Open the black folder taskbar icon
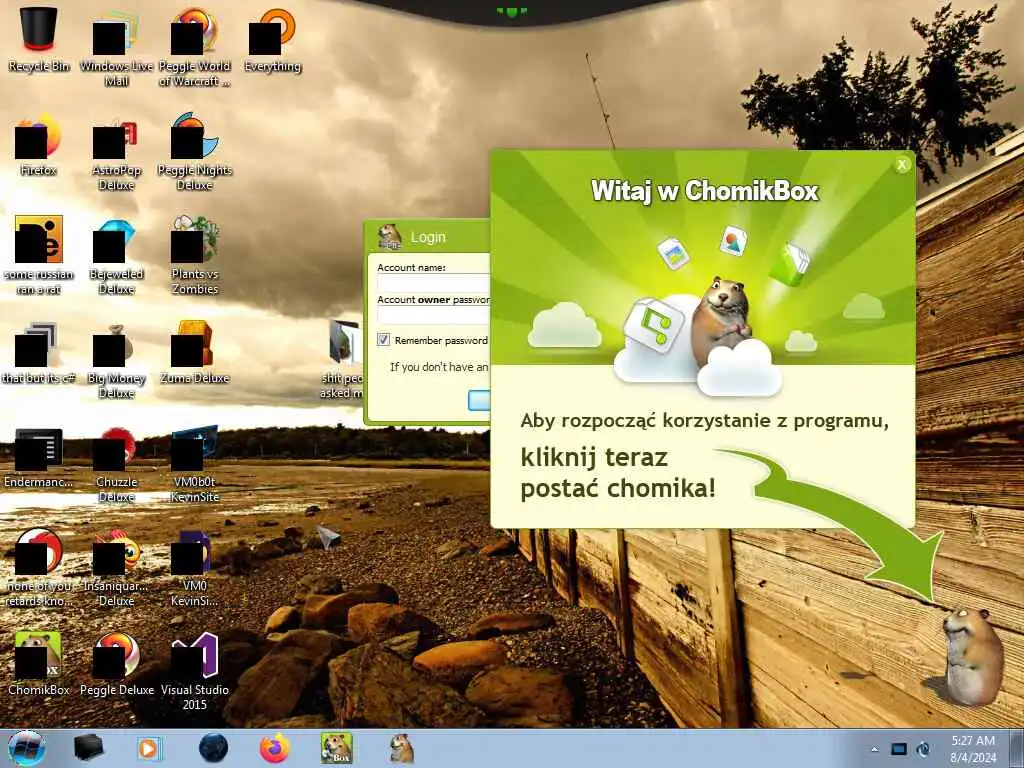Viewport: 1024px width, 768px height. [88, 748]
